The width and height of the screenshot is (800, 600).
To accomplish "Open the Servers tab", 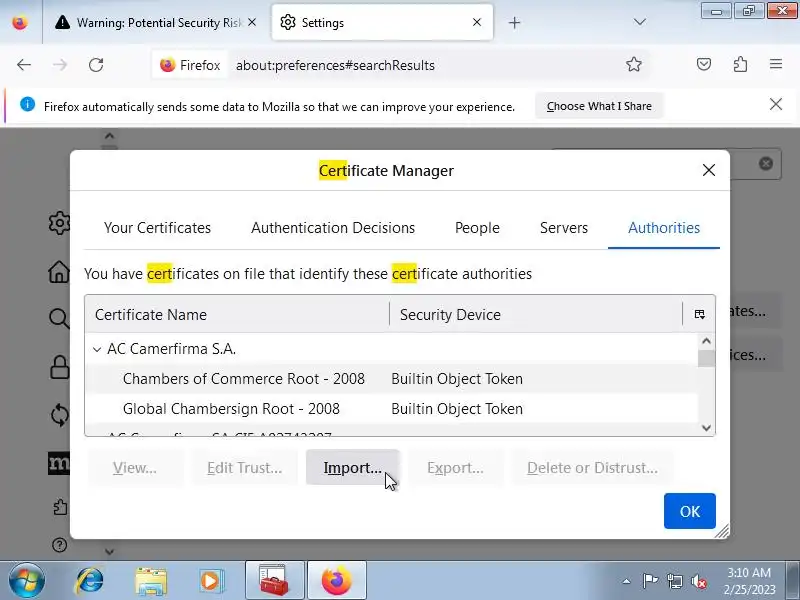I will click(564, 228).
